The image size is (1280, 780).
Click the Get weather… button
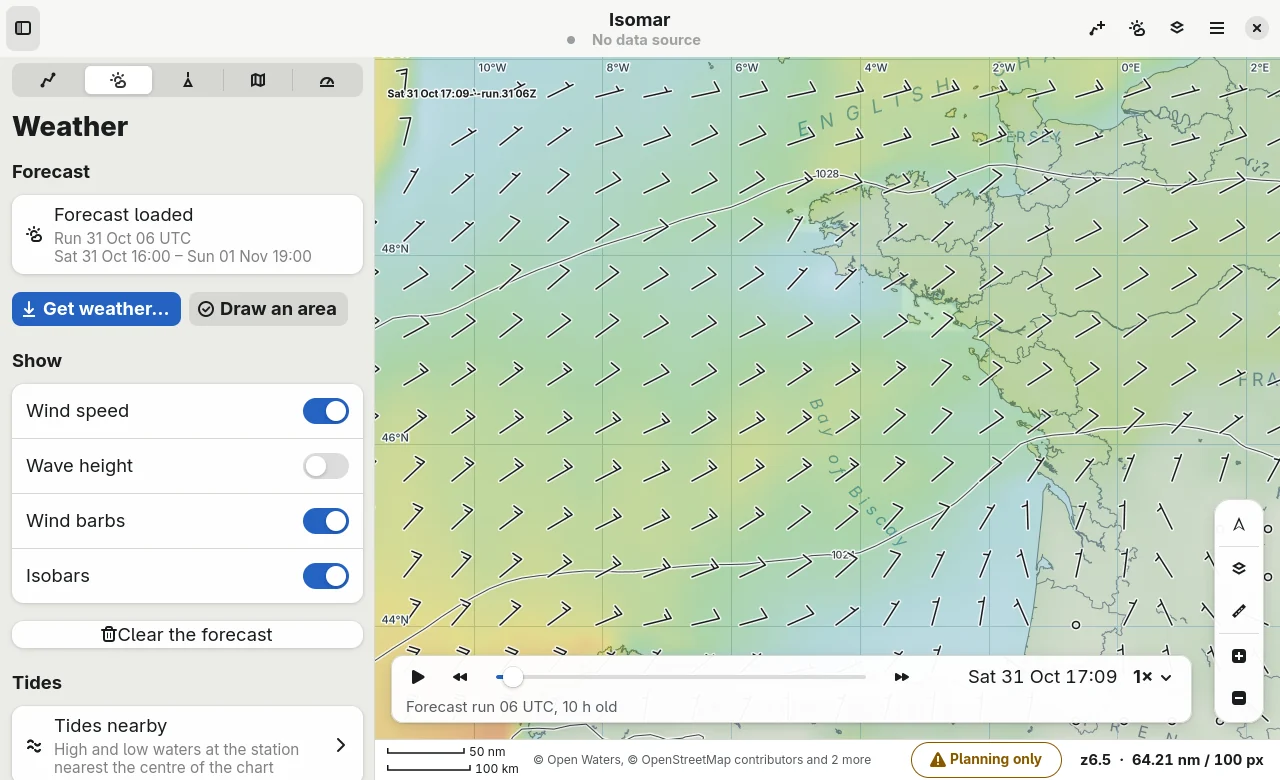[96, 309]
